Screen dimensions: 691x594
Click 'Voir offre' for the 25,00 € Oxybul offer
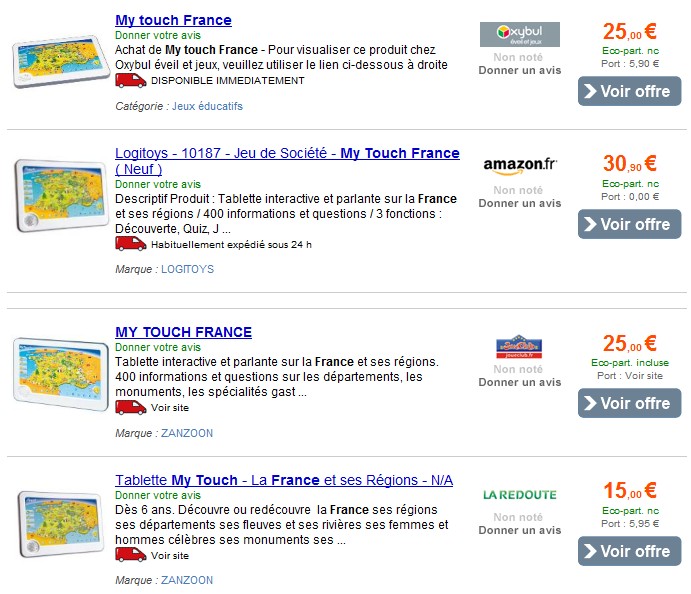pos(629,91)
